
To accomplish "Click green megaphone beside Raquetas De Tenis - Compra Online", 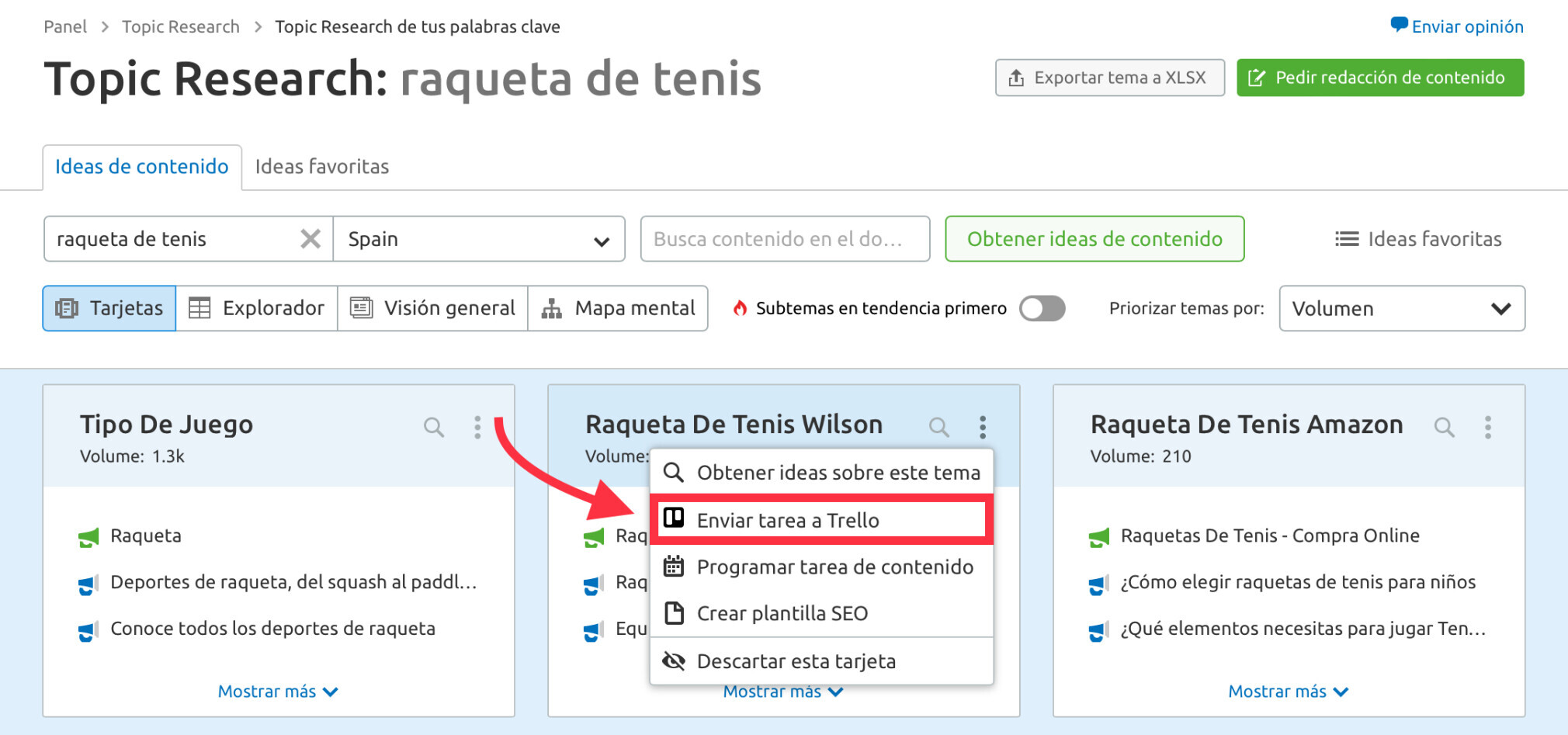I will point(1099,537).
